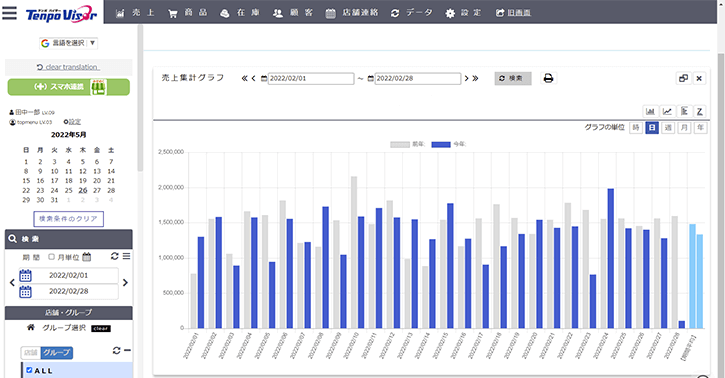The image size is (725, 378).
Task: Toggle the 今年 legend swatch
Action: coord(441,144)
